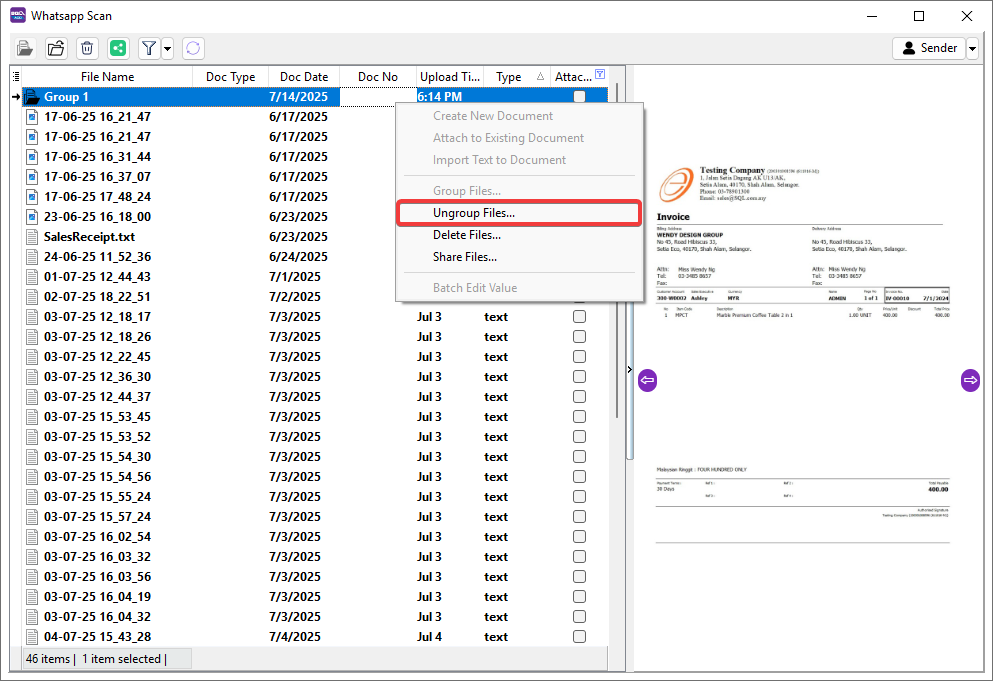The width and height of the screenshot is (993, 681).
Task: Click the trash delete toolbar icon
Action: [87, 48]
